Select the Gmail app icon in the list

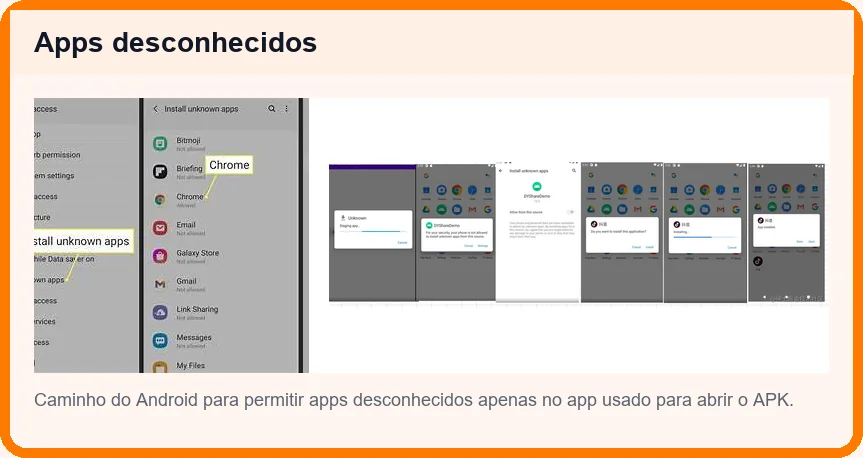tap(160, 284)
